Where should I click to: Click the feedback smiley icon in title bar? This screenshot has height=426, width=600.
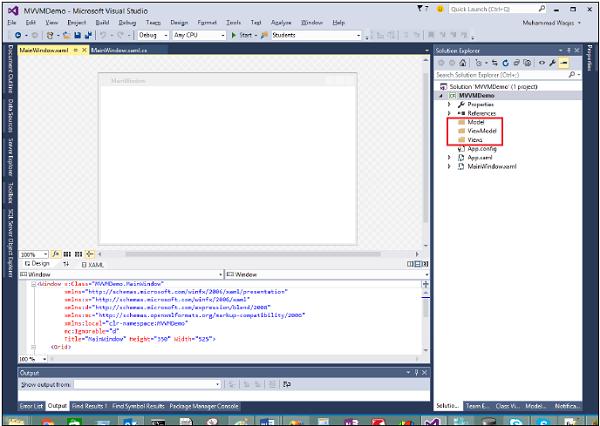click(x=439, y=8)
